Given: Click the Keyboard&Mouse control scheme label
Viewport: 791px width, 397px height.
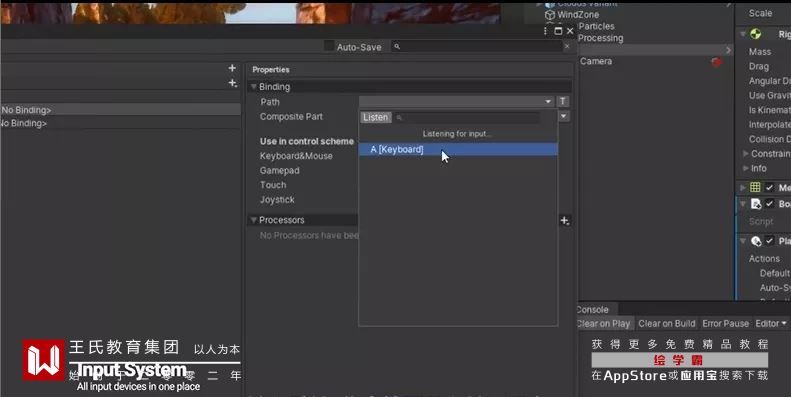Looking at the screenshot, I should pyautogui.click(x=296, y=156).
